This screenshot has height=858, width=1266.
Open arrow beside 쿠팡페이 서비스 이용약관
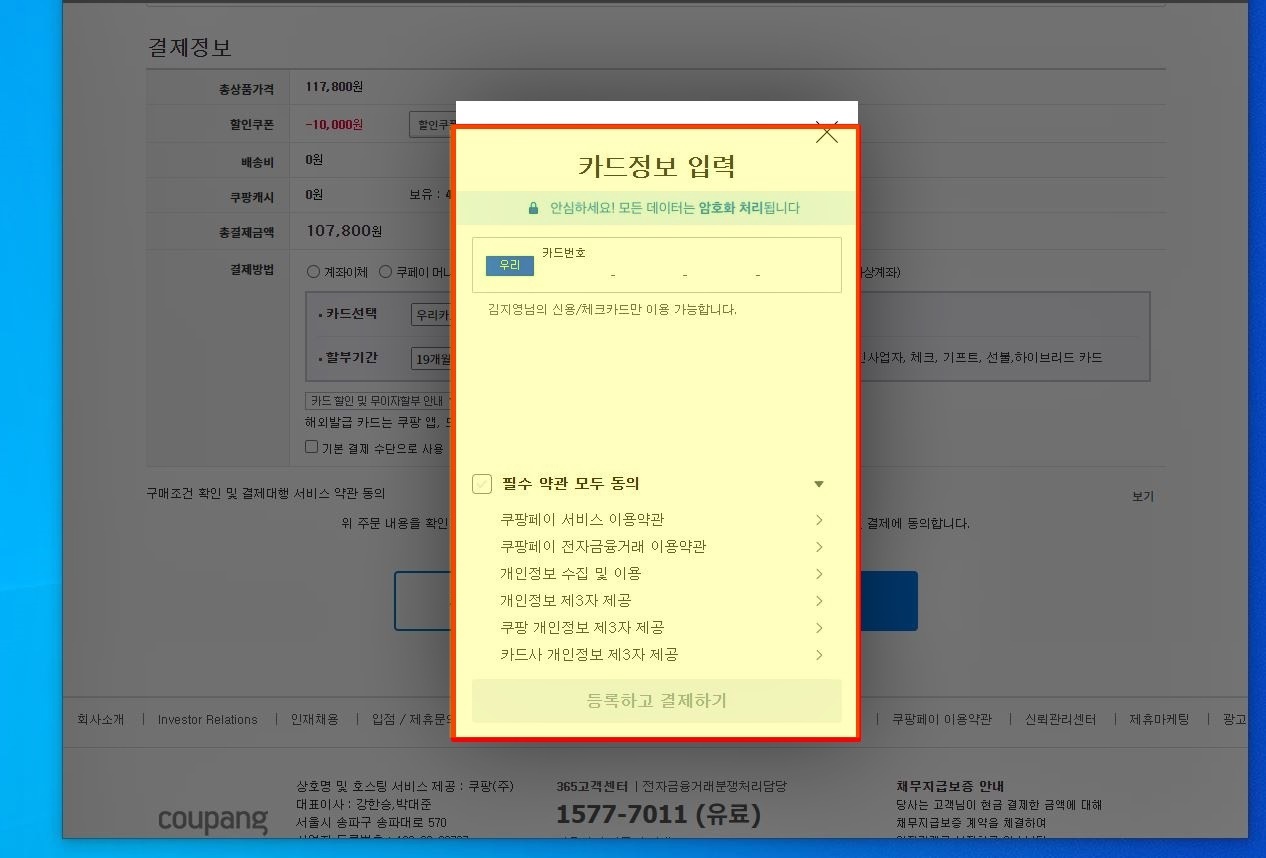point(819,520)
